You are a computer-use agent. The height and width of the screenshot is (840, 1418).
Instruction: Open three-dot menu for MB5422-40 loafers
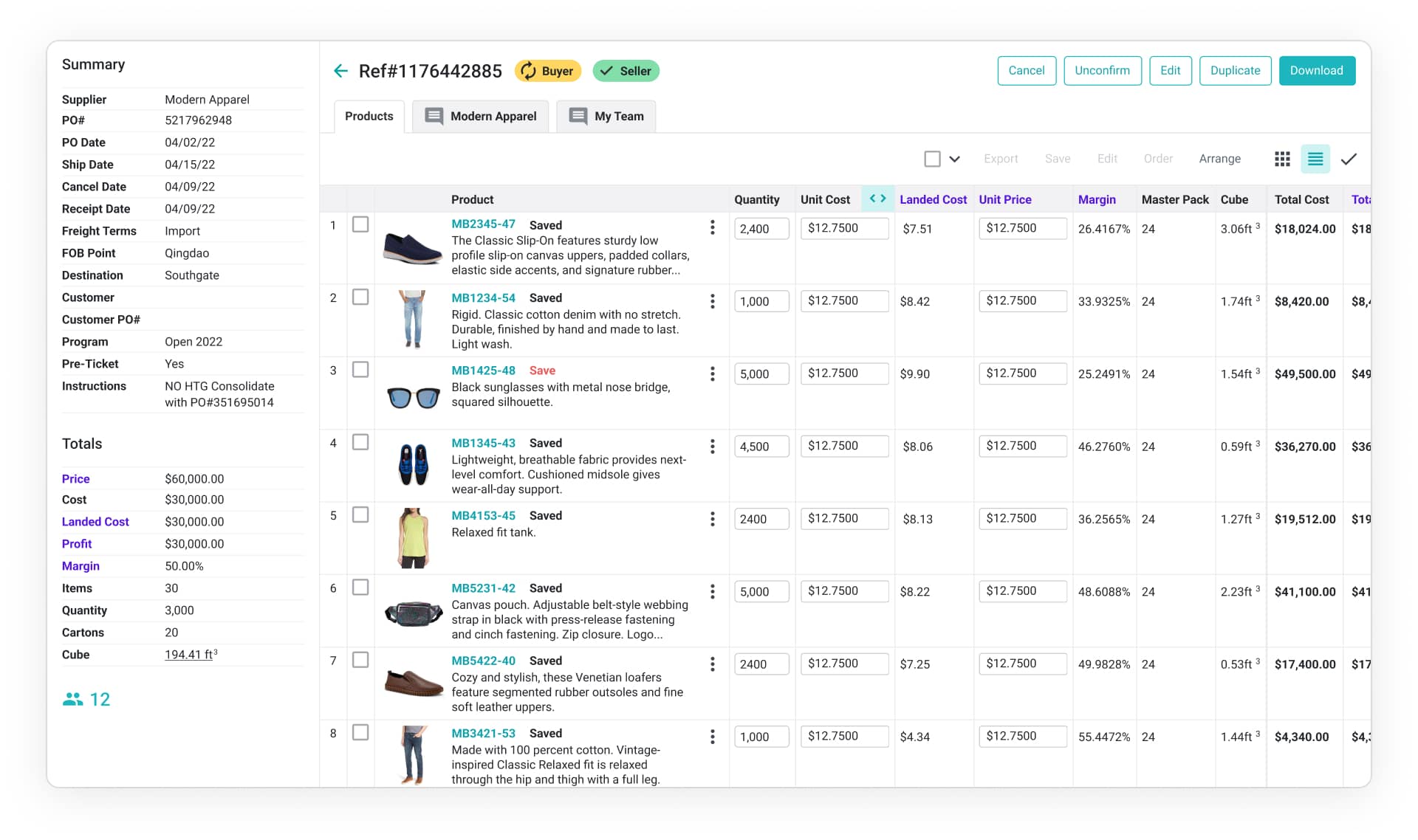pos(712,664)
